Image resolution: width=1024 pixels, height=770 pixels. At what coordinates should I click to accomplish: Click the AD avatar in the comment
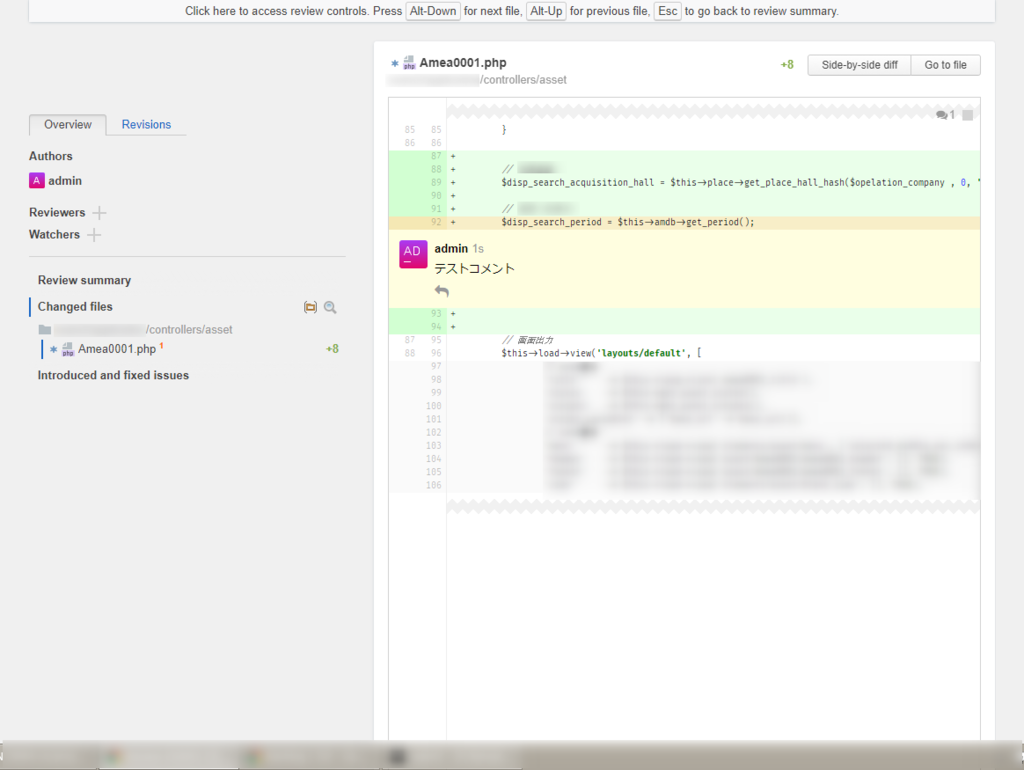[x=413, y=254]
